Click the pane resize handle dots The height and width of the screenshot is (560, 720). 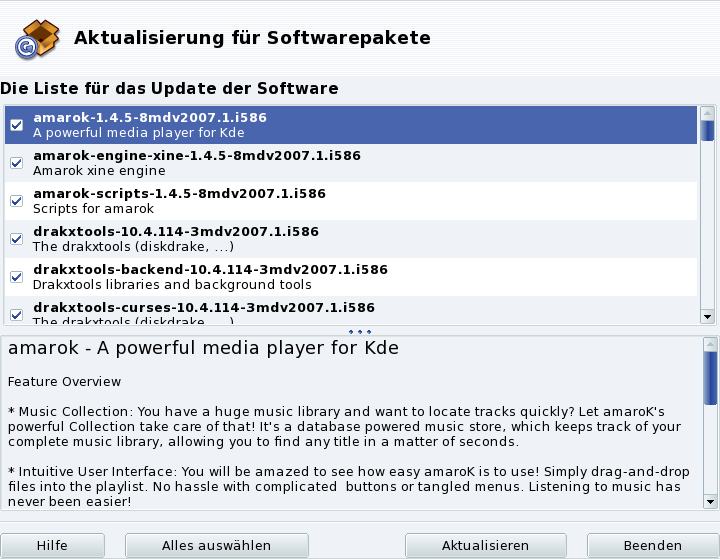[360, 331]
